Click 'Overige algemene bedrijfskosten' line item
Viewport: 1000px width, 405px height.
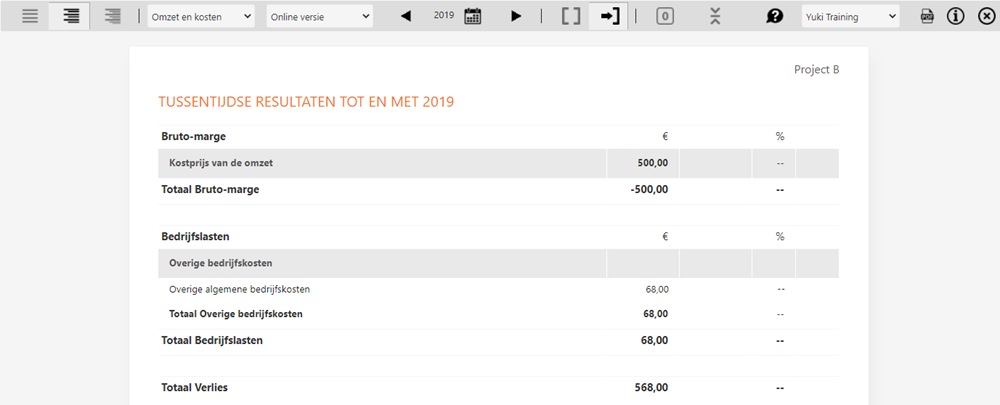pyautogui.click(x=239, y=289)
